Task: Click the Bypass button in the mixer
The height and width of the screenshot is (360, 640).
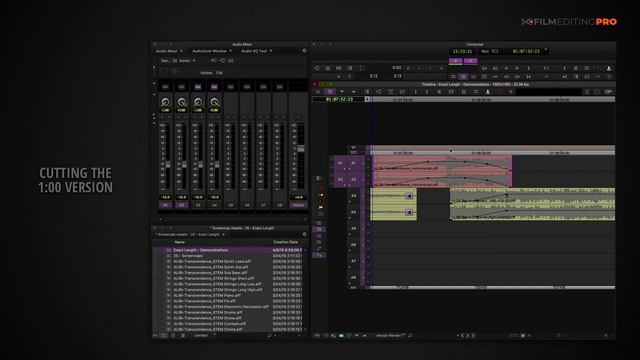Action: 206,73
